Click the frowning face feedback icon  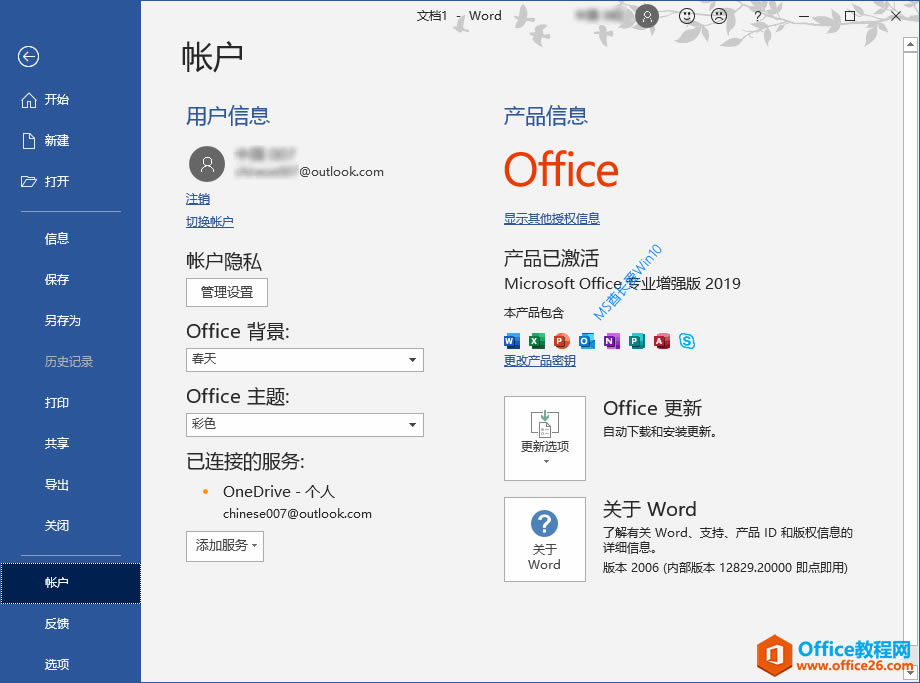[x=719, y=16]
